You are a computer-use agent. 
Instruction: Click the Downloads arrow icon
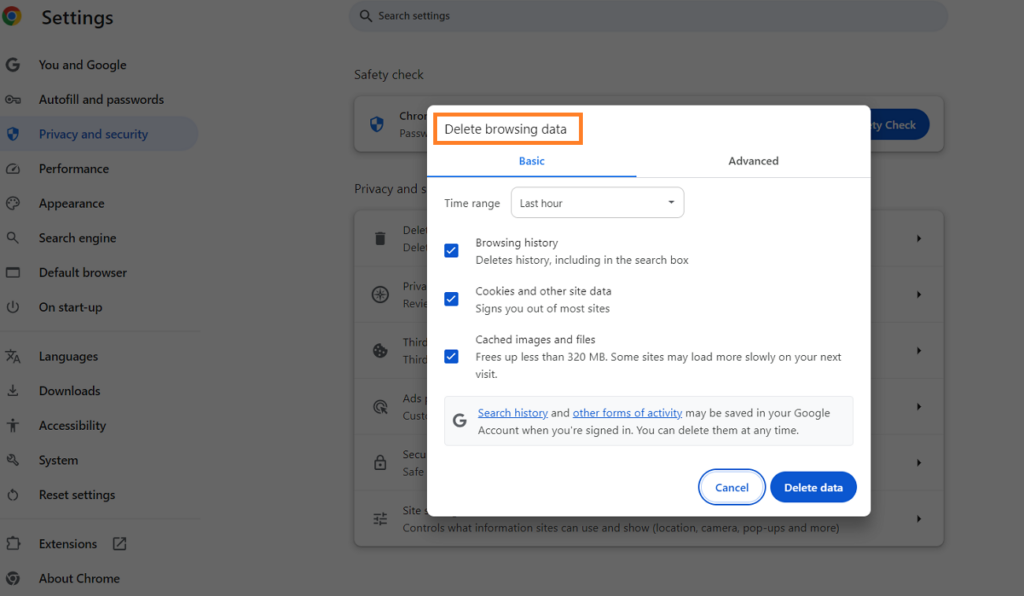[13, 390]
